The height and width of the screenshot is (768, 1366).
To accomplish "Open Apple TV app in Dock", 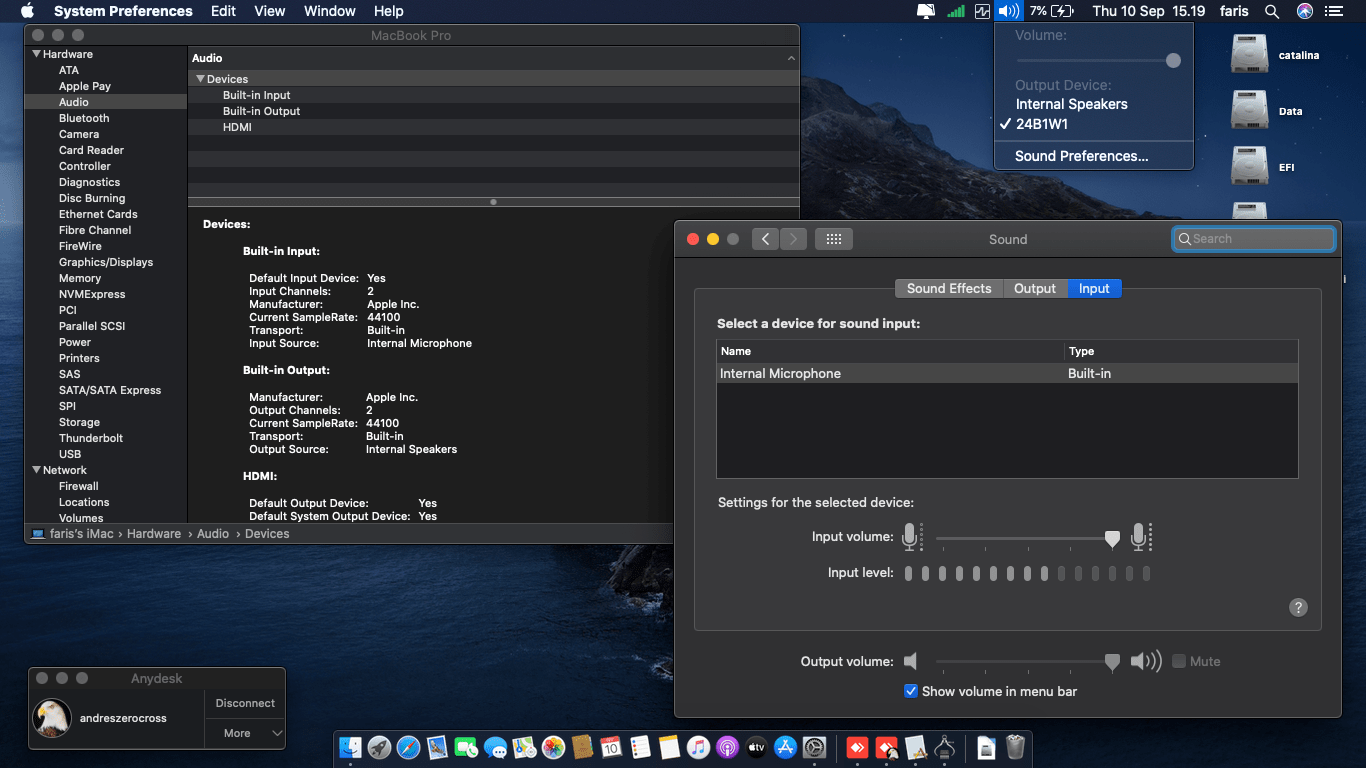I will [756, 747].
